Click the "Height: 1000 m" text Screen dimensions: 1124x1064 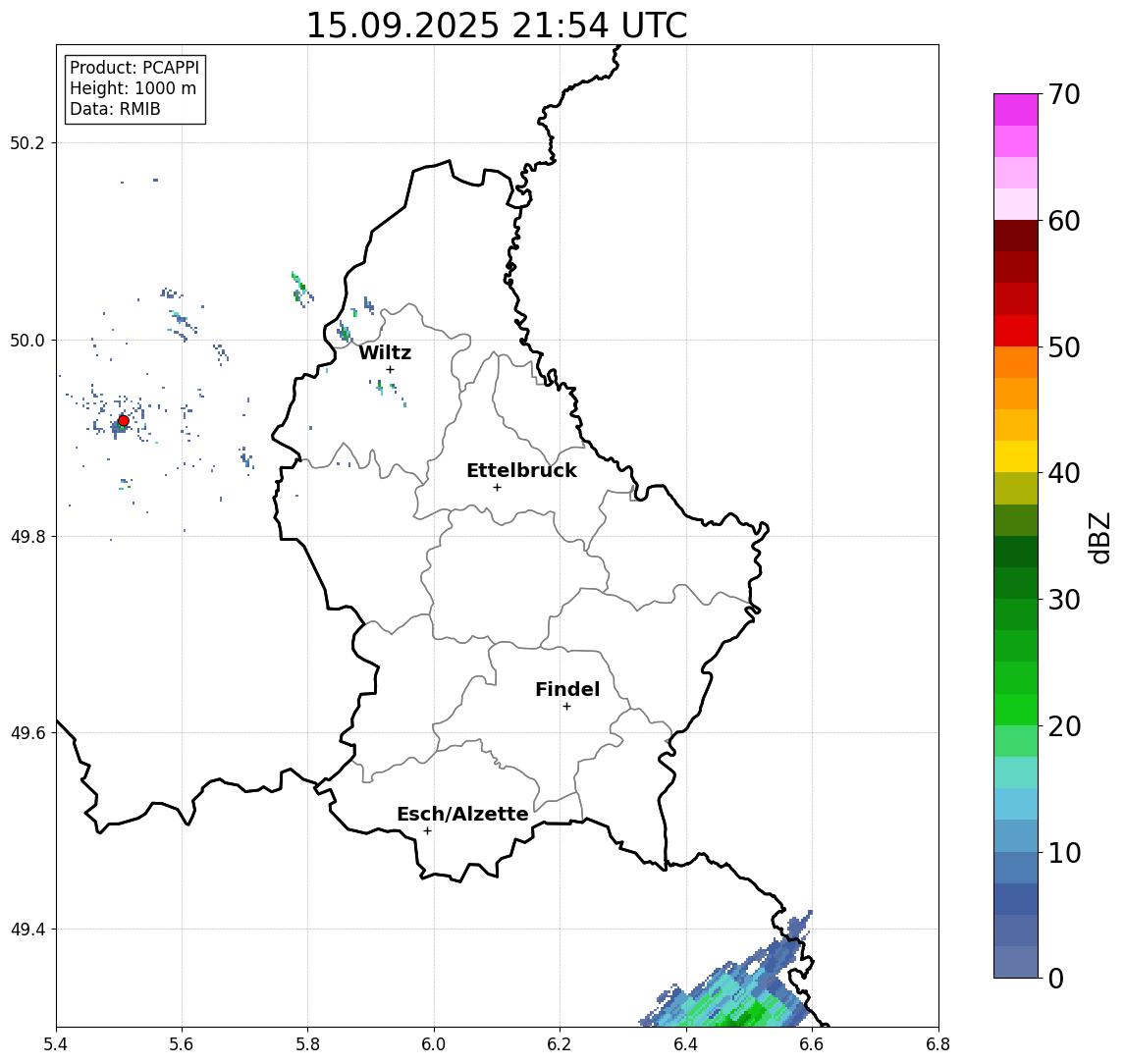133,88
